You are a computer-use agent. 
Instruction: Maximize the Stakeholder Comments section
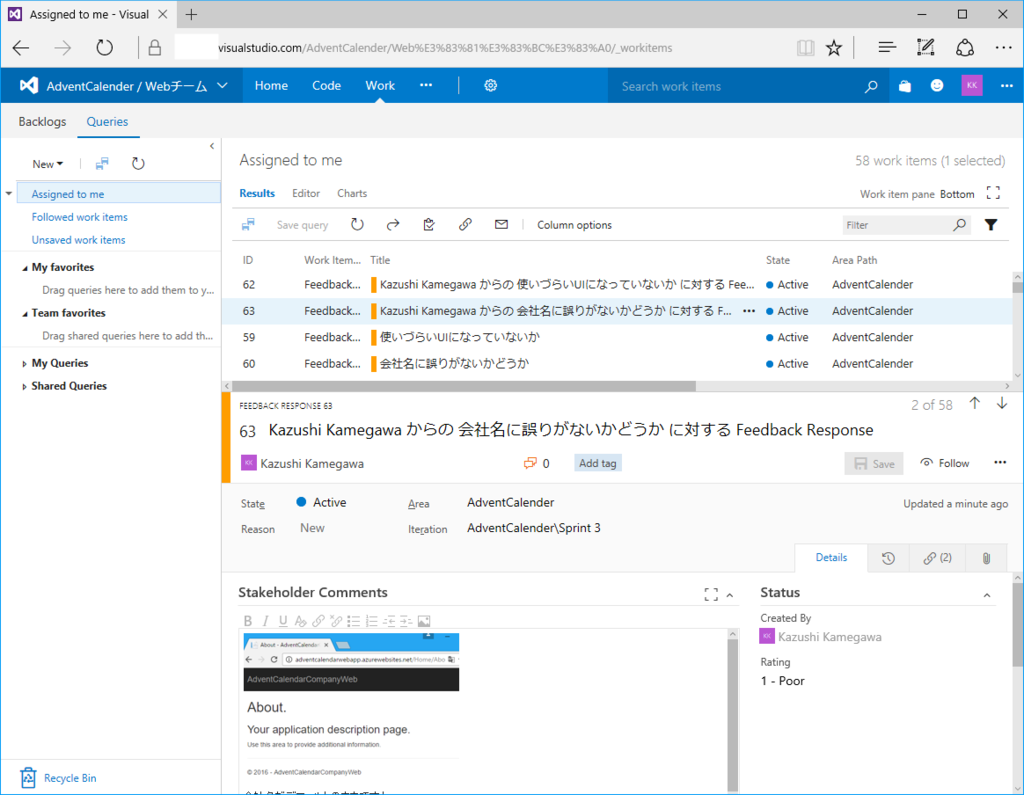coord(711,594)
